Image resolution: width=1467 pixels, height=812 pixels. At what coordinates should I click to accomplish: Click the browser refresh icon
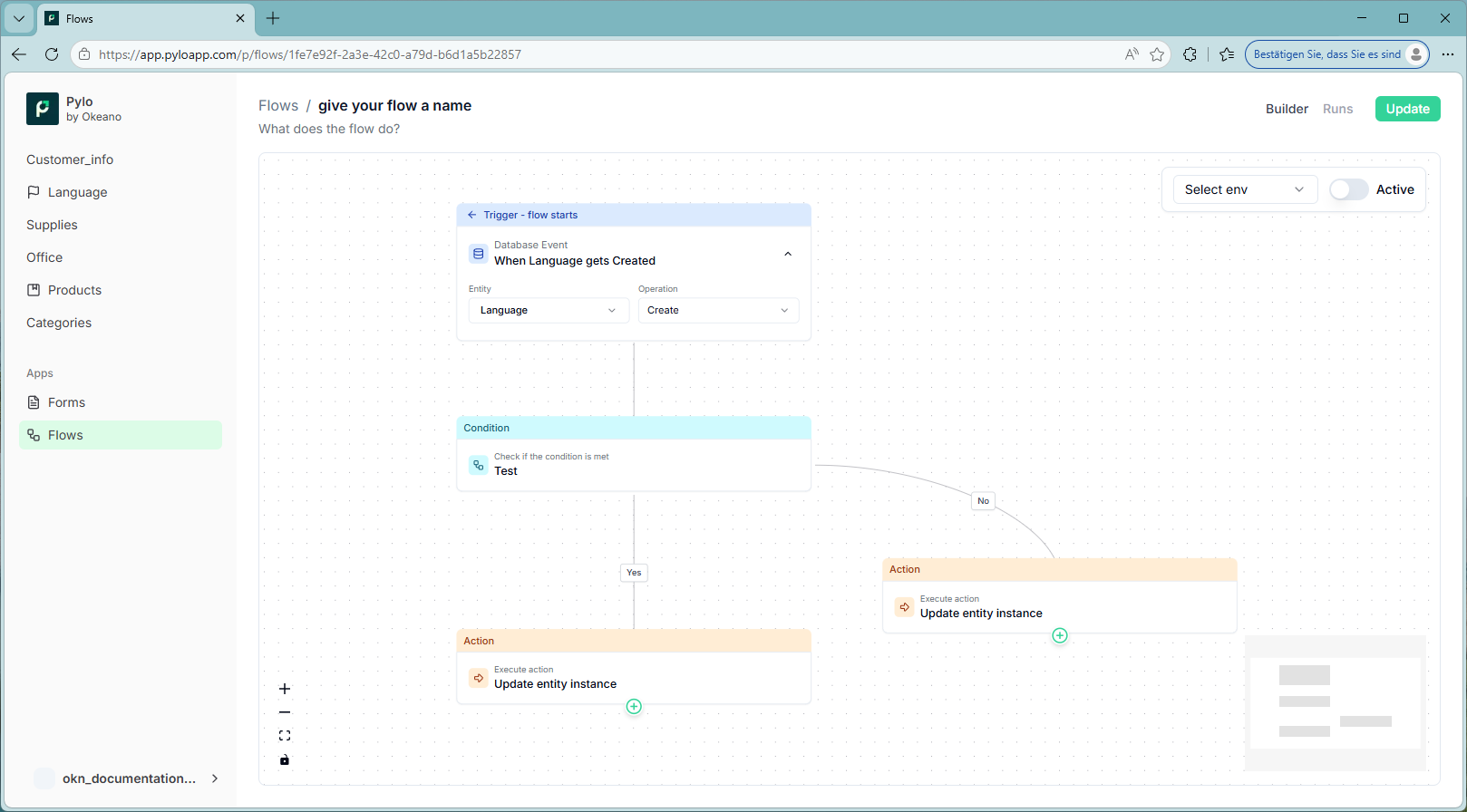click(52, 54)
